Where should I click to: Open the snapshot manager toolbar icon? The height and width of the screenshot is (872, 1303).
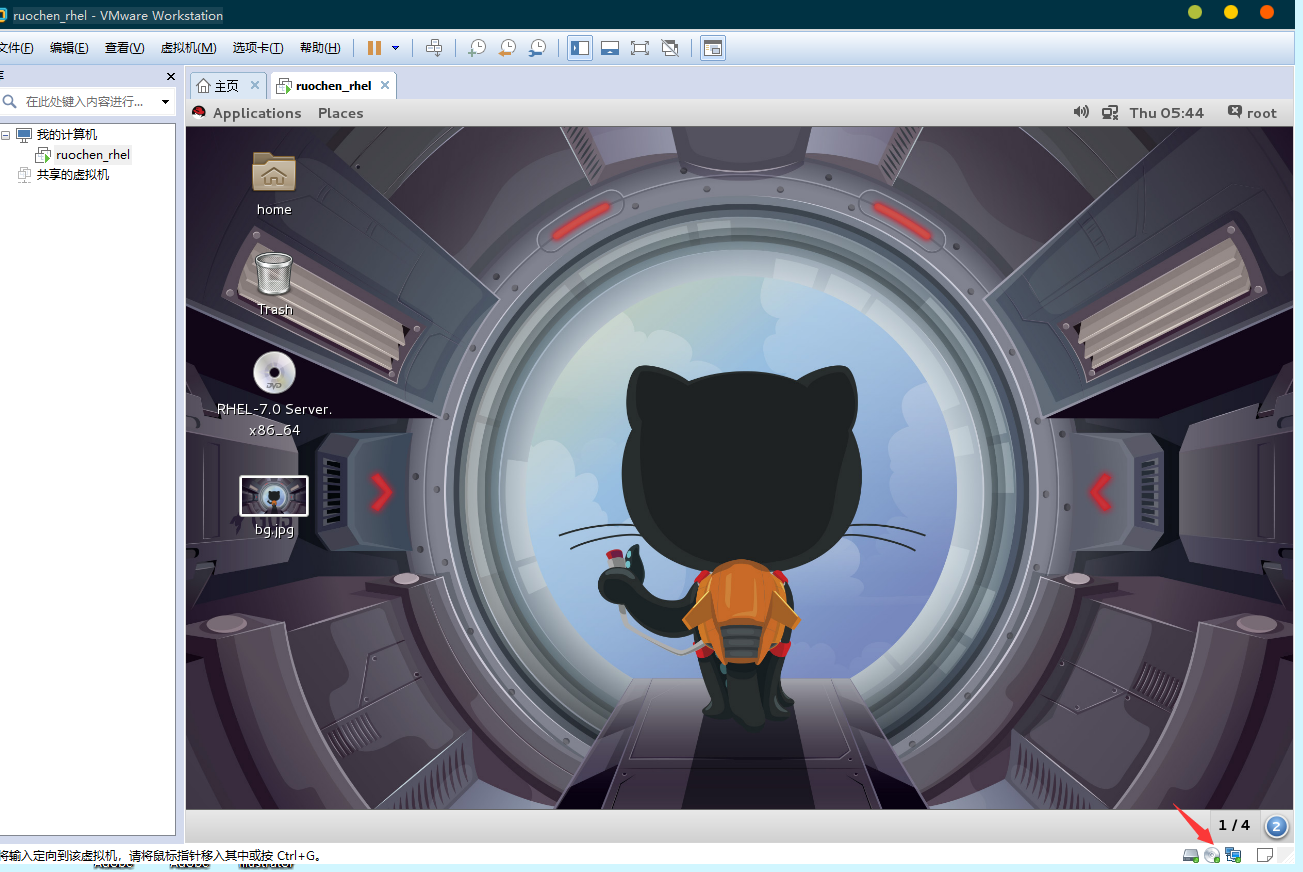click(x=538, y=48)
